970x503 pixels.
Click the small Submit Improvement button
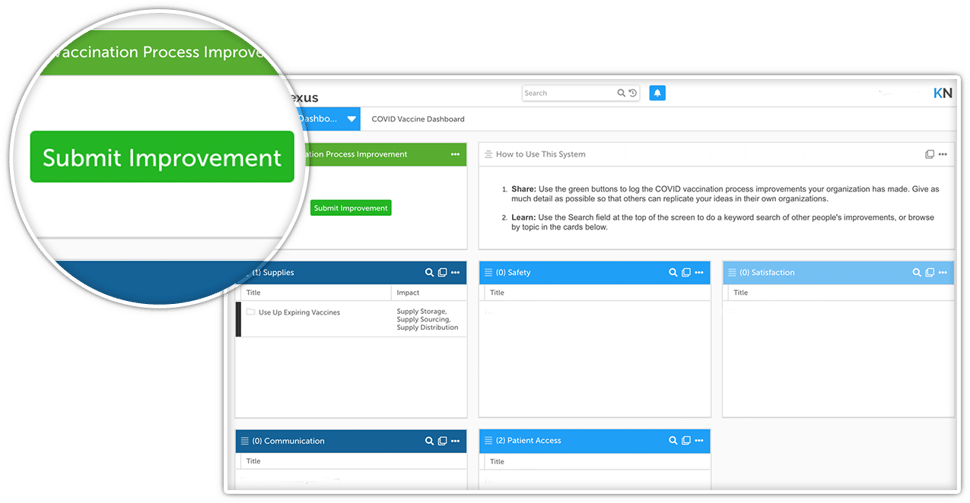point(351,208)
